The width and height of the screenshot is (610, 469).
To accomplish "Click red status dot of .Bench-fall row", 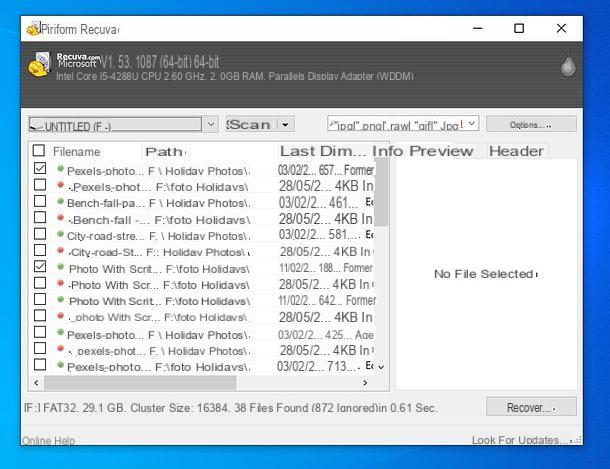I will click(60, 218).
